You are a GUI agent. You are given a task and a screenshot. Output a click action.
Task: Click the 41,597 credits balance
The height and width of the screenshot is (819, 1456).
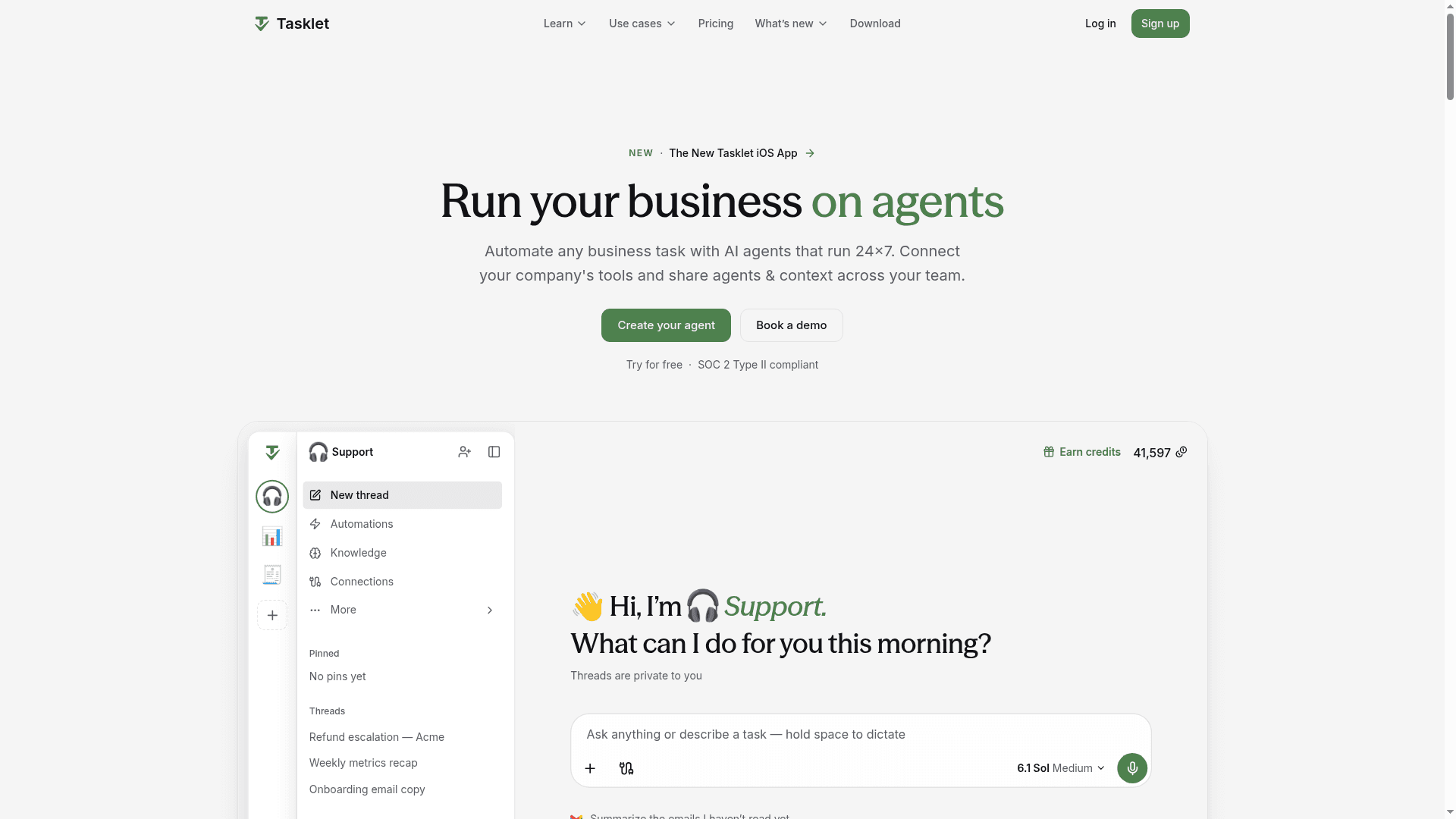[1152, 453]
